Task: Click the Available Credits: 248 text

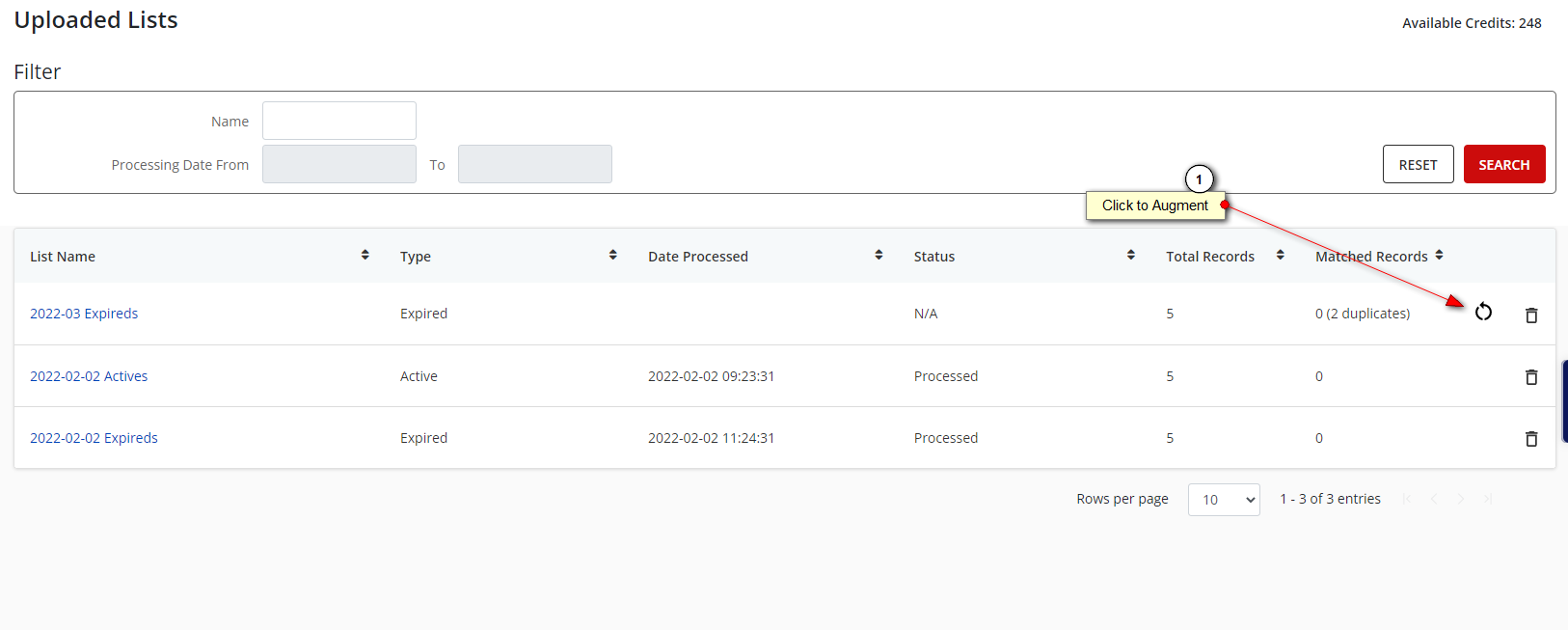Action: (1472, 23)
